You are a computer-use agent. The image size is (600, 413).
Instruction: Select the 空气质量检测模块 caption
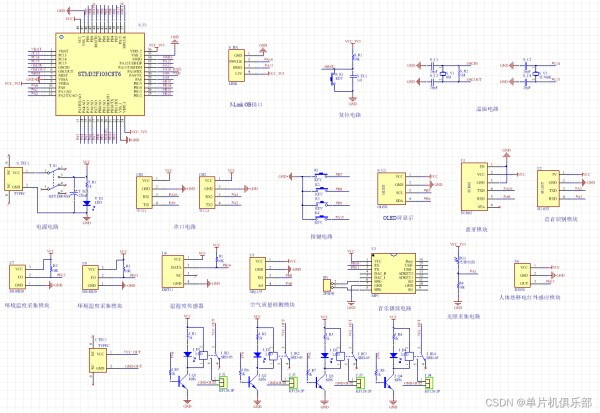click(272, 305)
